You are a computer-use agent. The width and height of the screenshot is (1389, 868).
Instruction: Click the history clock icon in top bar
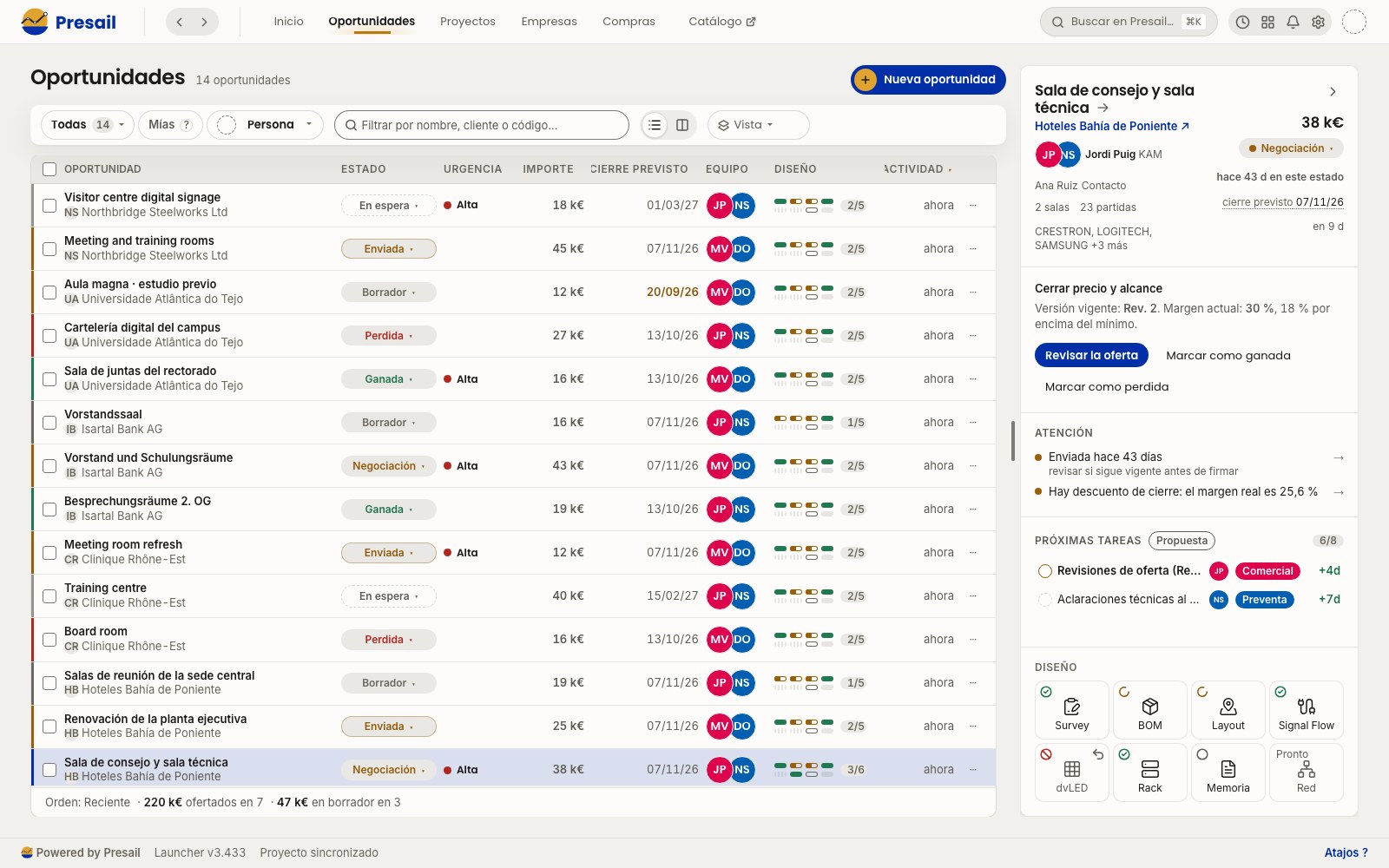coord(1242,23)
